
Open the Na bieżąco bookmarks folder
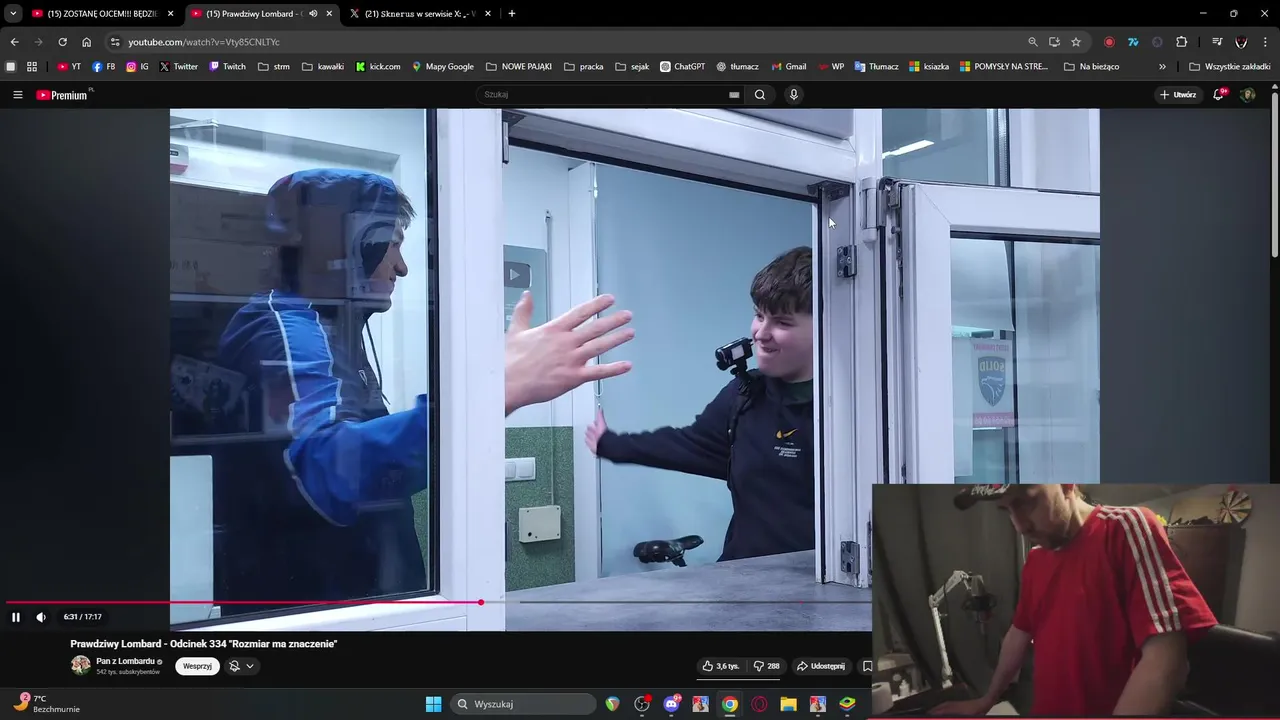click(1092, 67)
